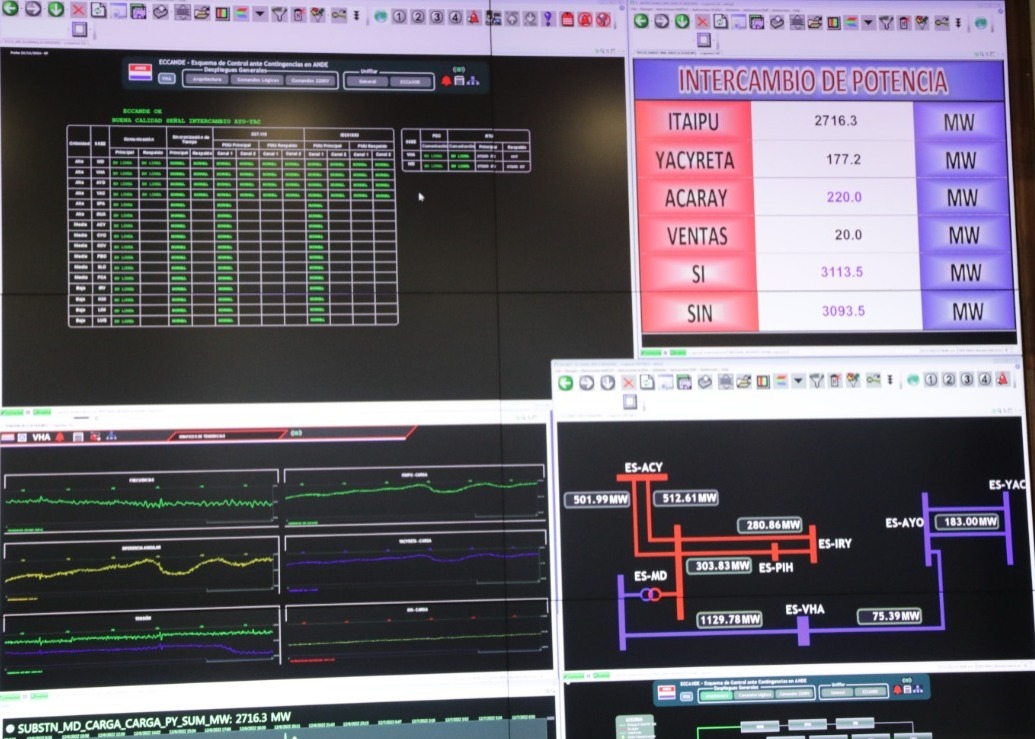This screenshot has height=739, width=1035.
Task: Click the 501.99 MW reading near ES-ACY
Action: [x=597, y=499]
